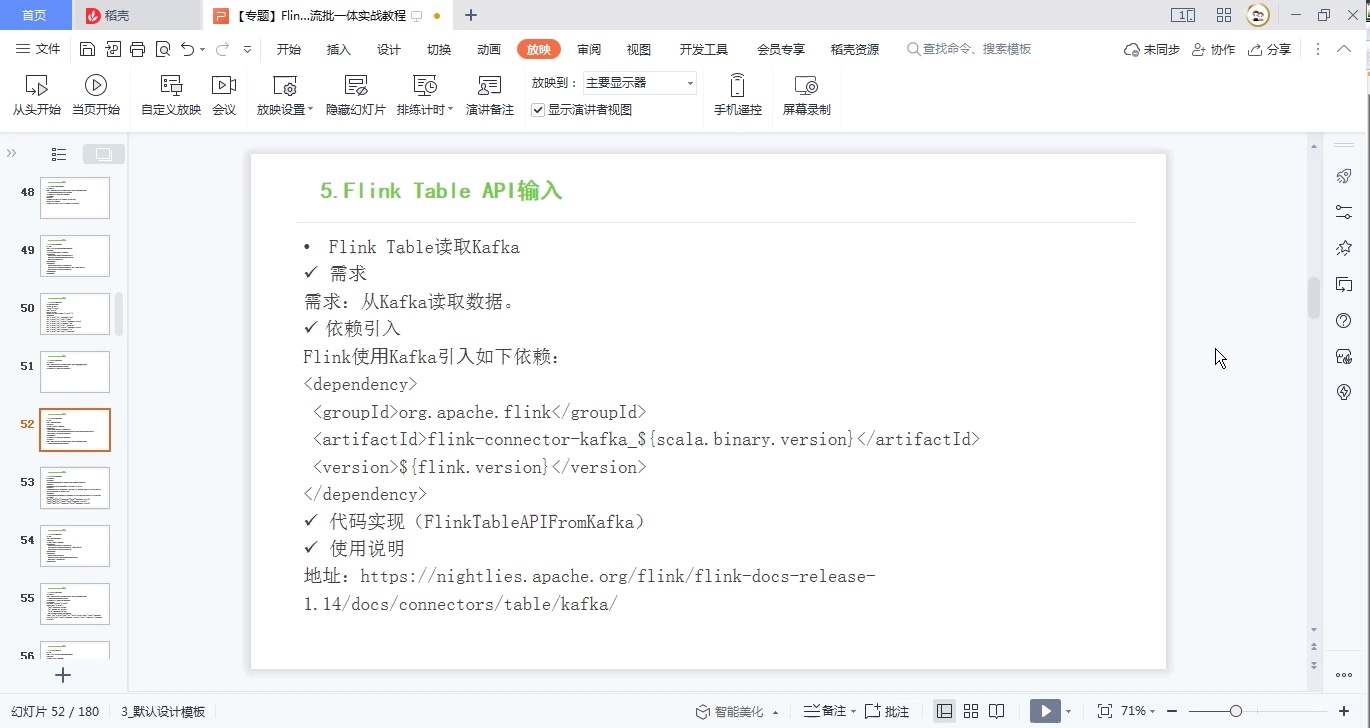The width and height of the screenshot is (1370, 728).
Task: Switch to the 开发工具 ribbon tab
Action: 703,48
